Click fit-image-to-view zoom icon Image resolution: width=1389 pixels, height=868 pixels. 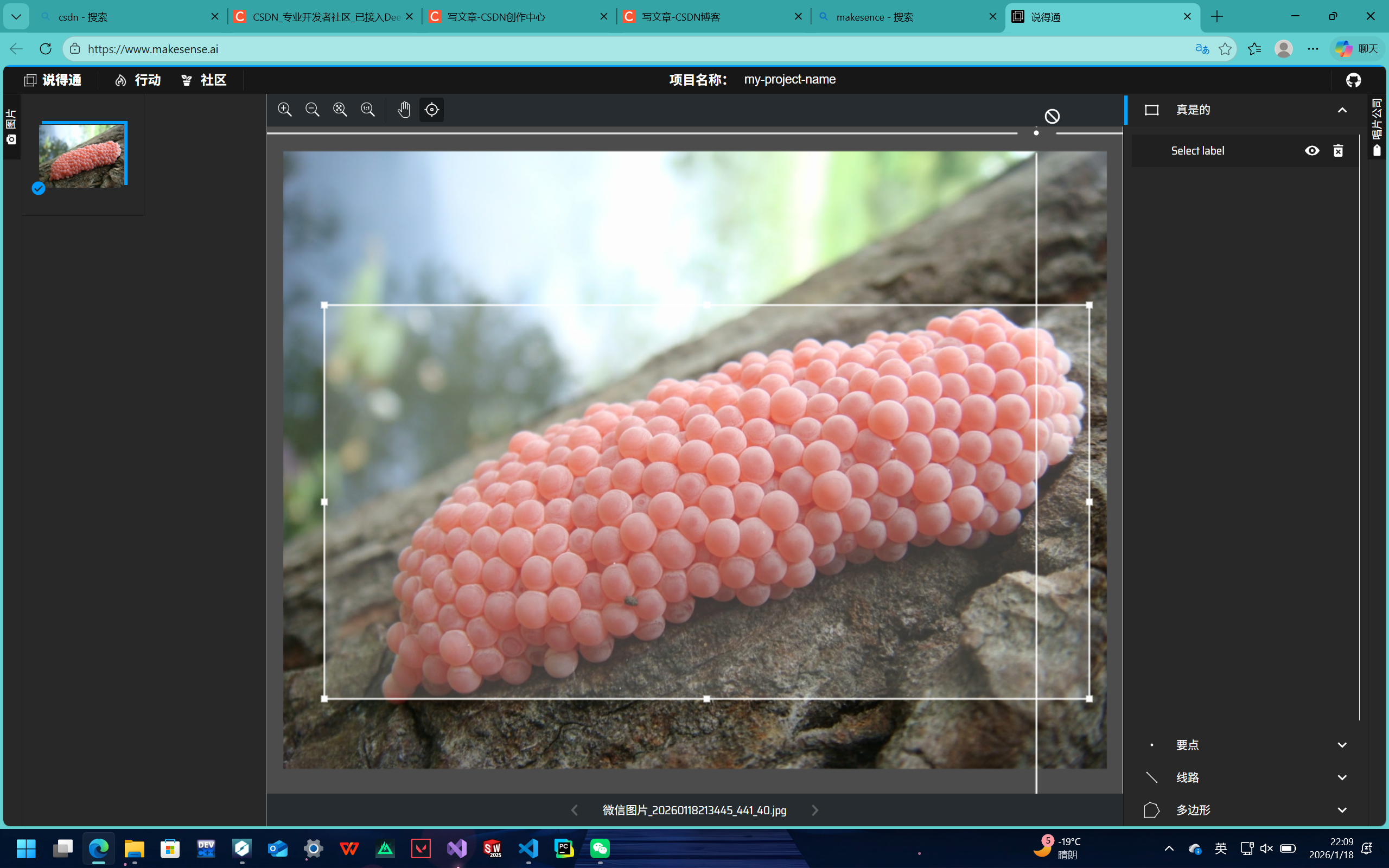(340, 110)
